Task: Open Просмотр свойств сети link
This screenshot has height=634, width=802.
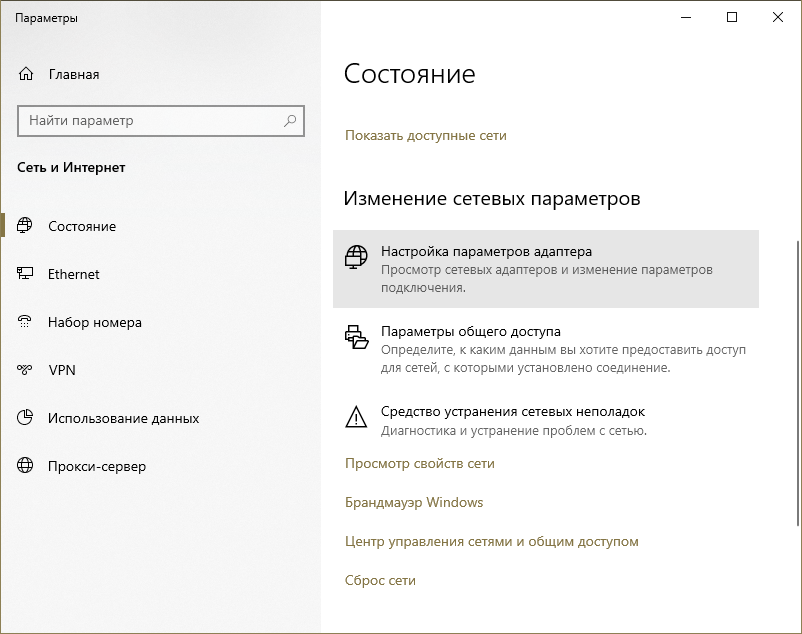Action: pyautogui.click(x=420, y=463)
